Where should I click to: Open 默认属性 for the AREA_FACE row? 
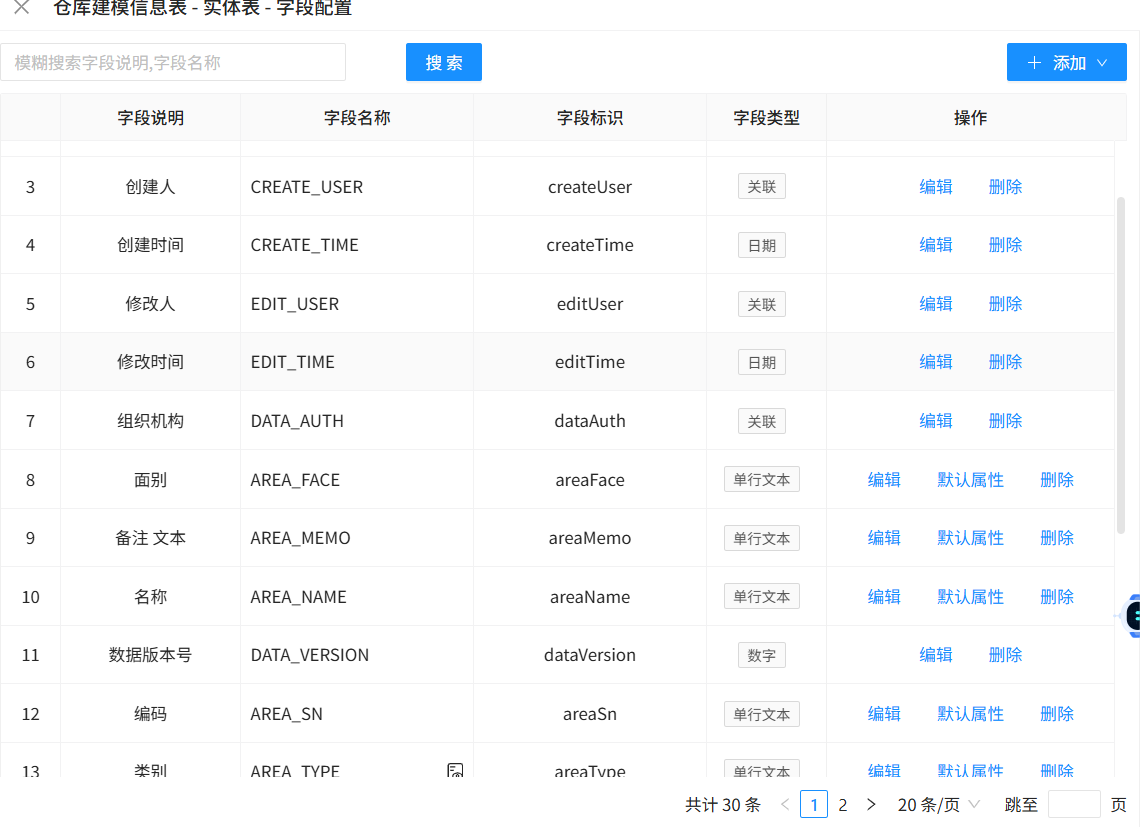pyautogui.click(x=970, y=480)
